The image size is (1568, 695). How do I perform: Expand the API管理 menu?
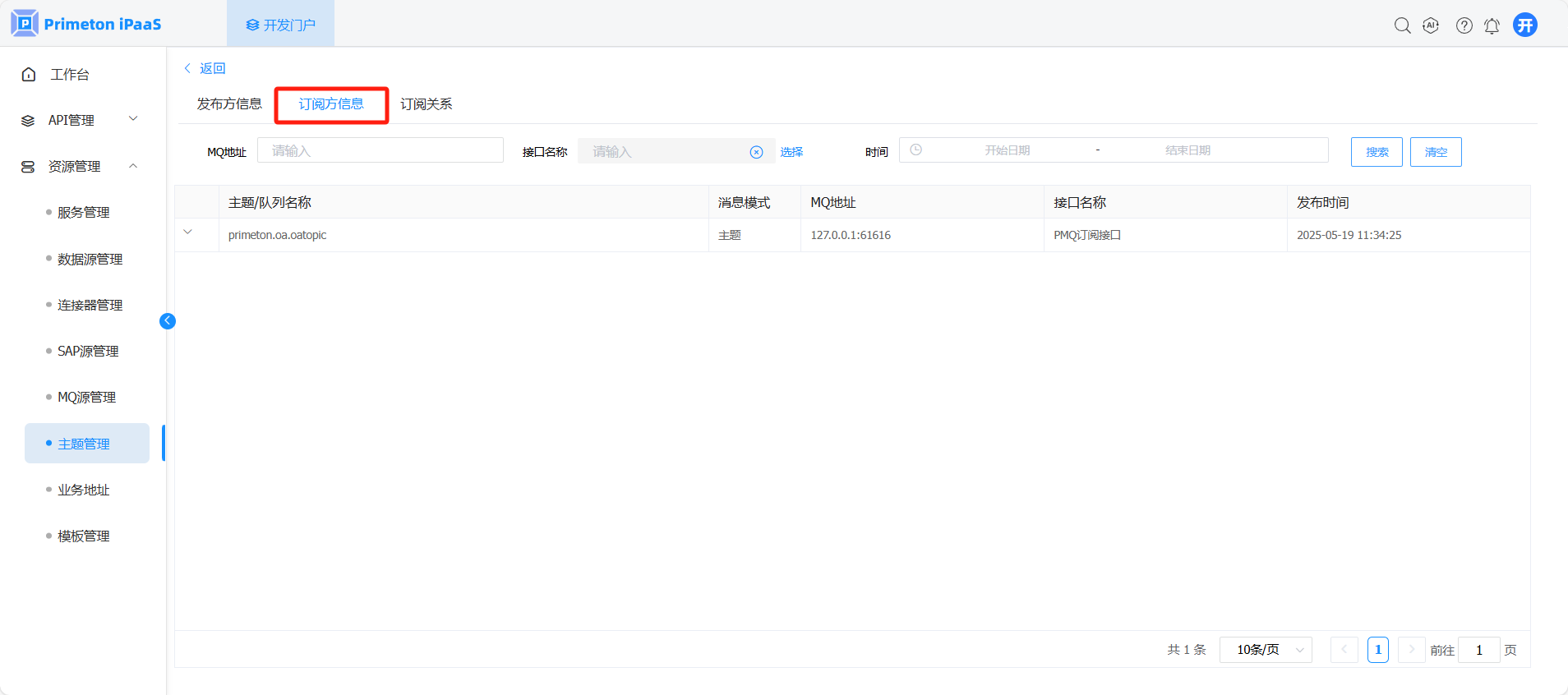point(80,120)
